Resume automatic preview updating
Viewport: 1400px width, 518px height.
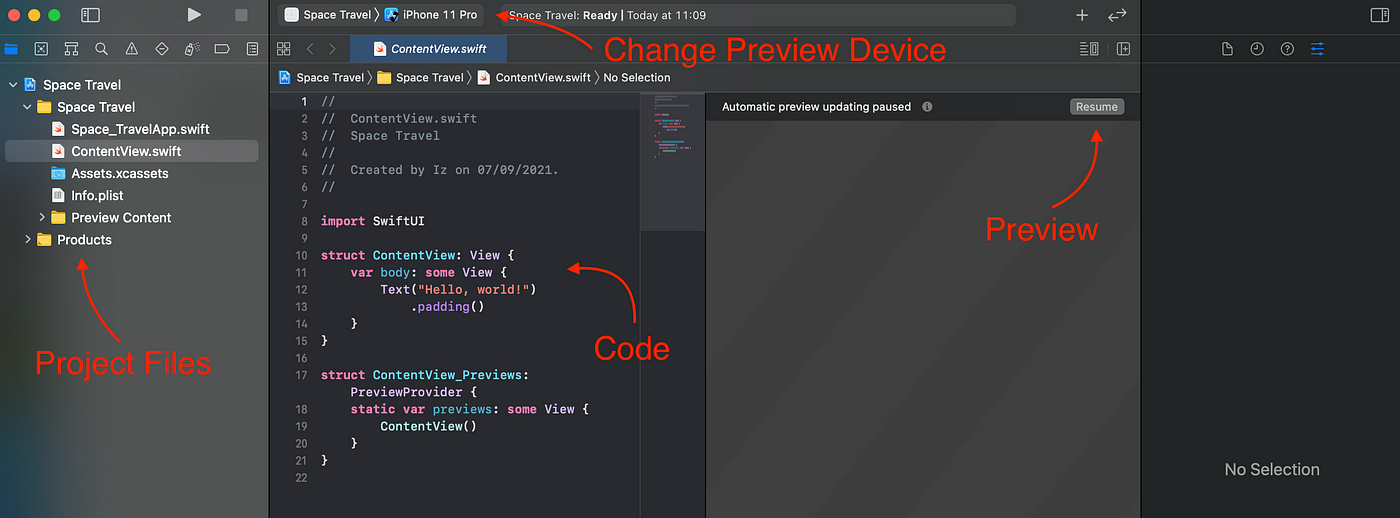click(1097, 106)
